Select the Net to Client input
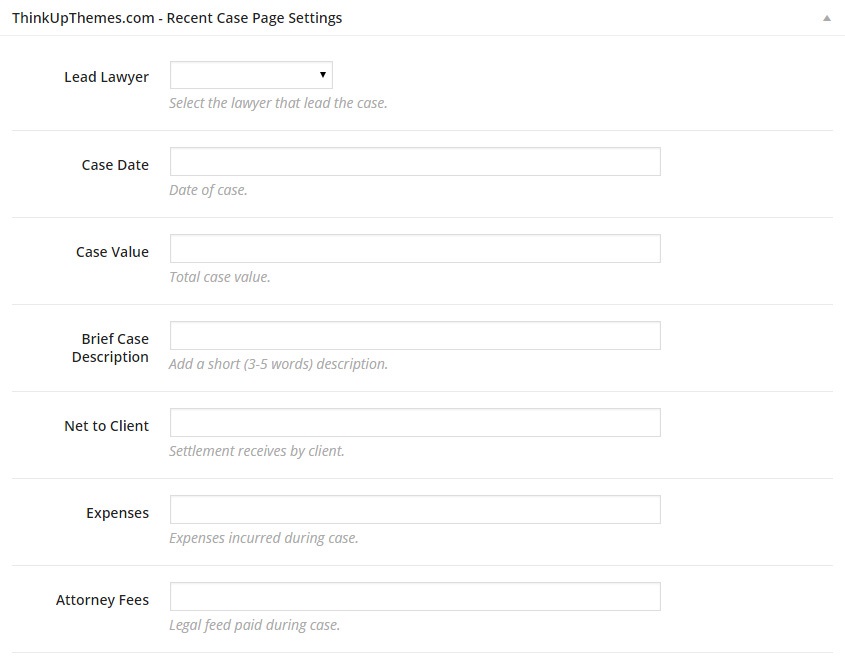Screen dimensions: 845x665 click(x=415, y=423)
